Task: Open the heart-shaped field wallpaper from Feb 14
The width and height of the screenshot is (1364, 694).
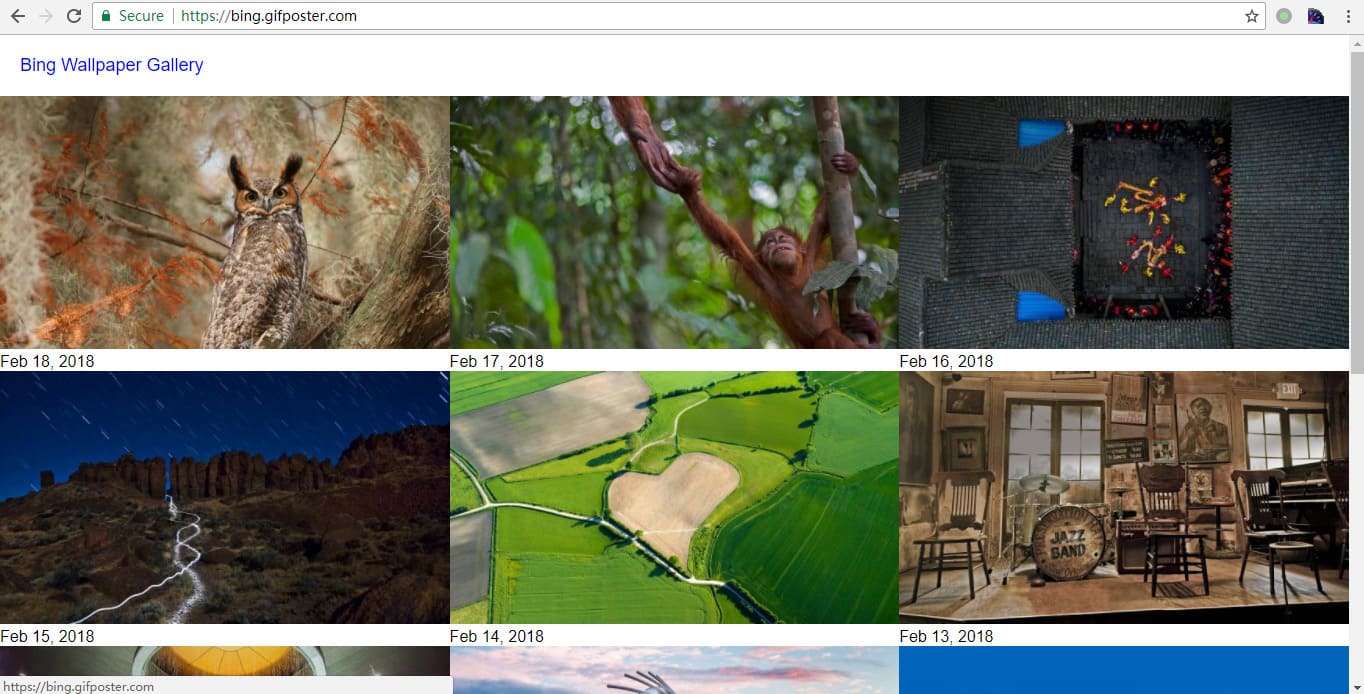Action: tap(674, 497)
